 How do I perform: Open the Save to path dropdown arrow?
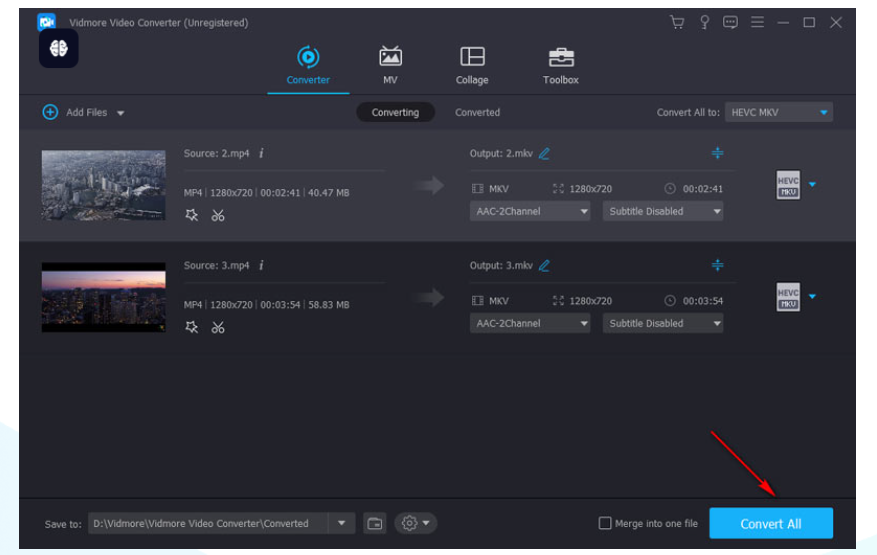coord(341,523)
